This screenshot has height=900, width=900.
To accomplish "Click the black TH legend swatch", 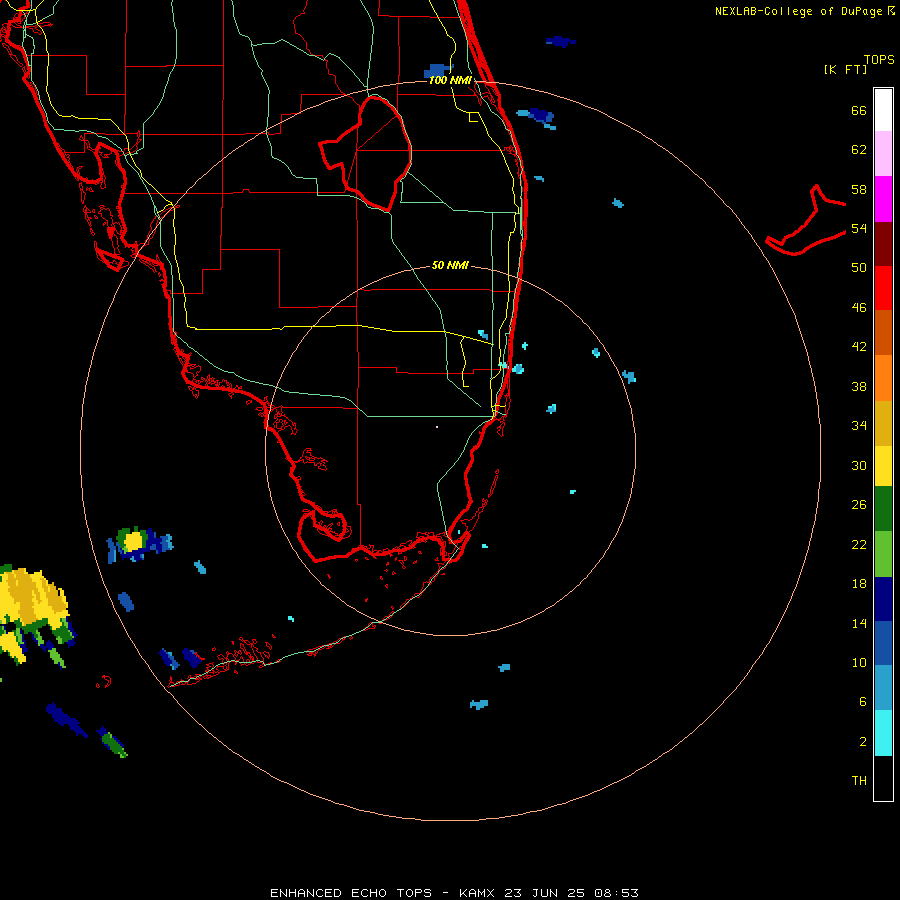I will tap(883, 778).
